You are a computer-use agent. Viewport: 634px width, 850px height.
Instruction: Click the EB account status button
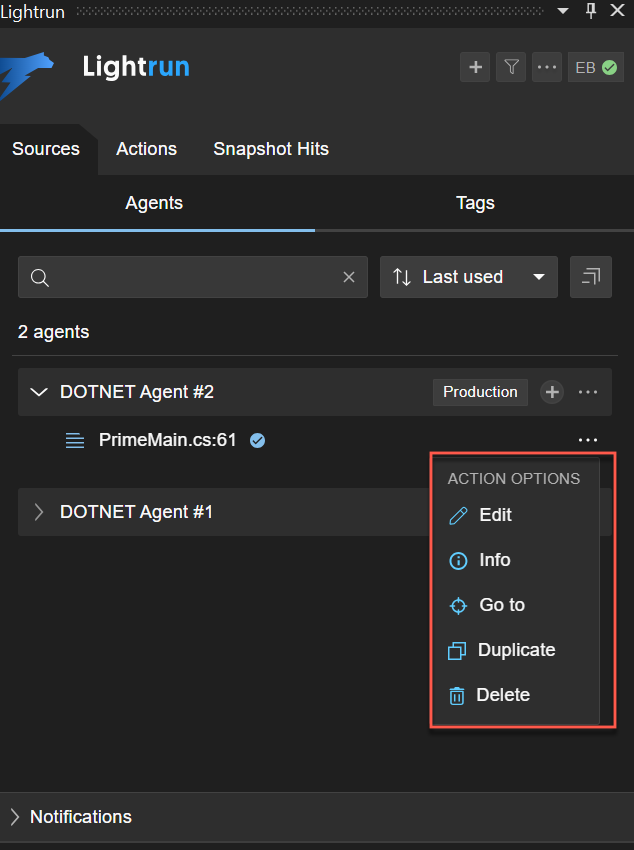tap(596, 67)
